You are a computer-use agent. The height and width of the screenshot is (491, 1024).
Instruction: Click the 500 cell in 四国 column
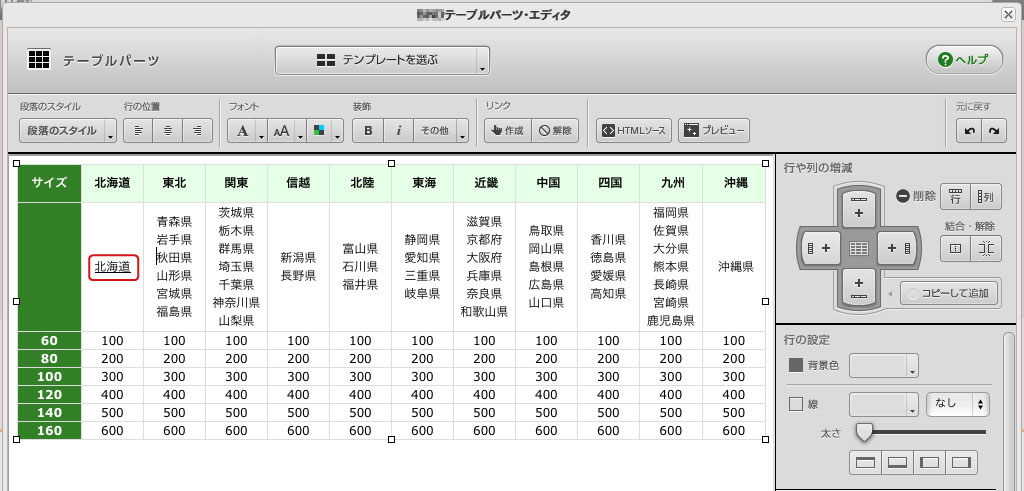click(x=609, y=413)
